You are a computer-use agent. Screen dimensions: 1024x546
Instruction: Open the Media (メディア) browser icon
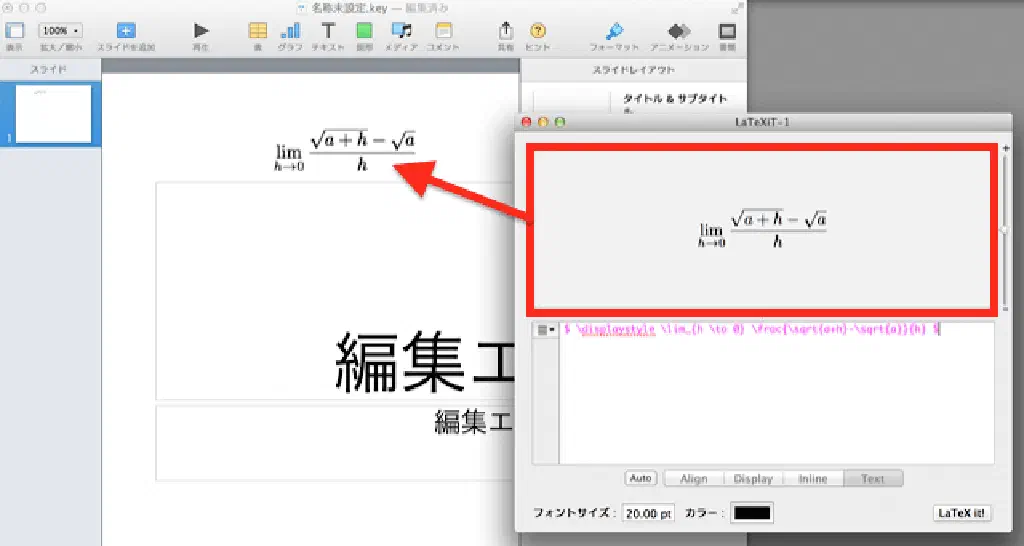401,31
